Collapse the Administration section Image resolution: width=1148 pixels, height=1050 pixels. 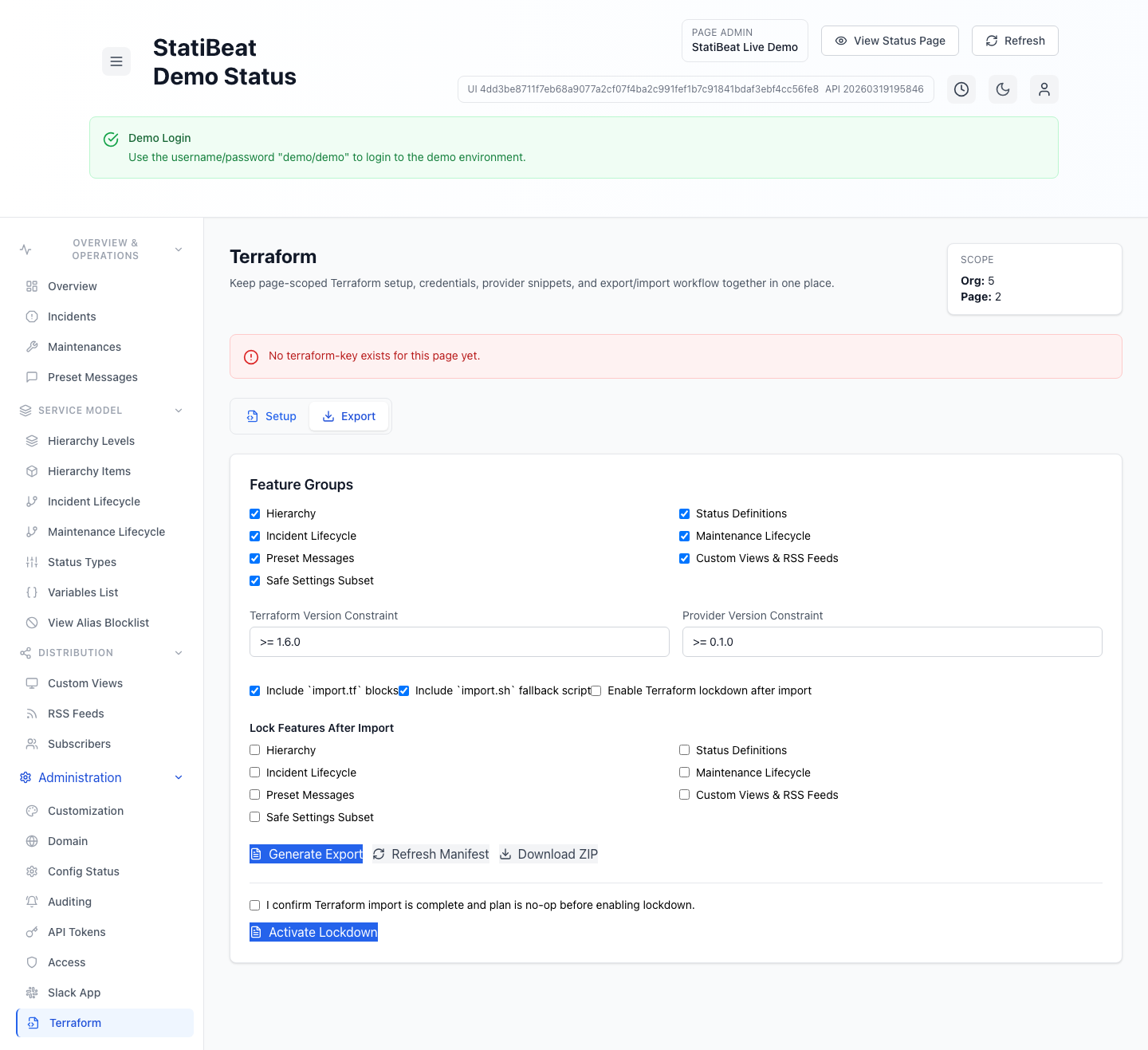178,777
